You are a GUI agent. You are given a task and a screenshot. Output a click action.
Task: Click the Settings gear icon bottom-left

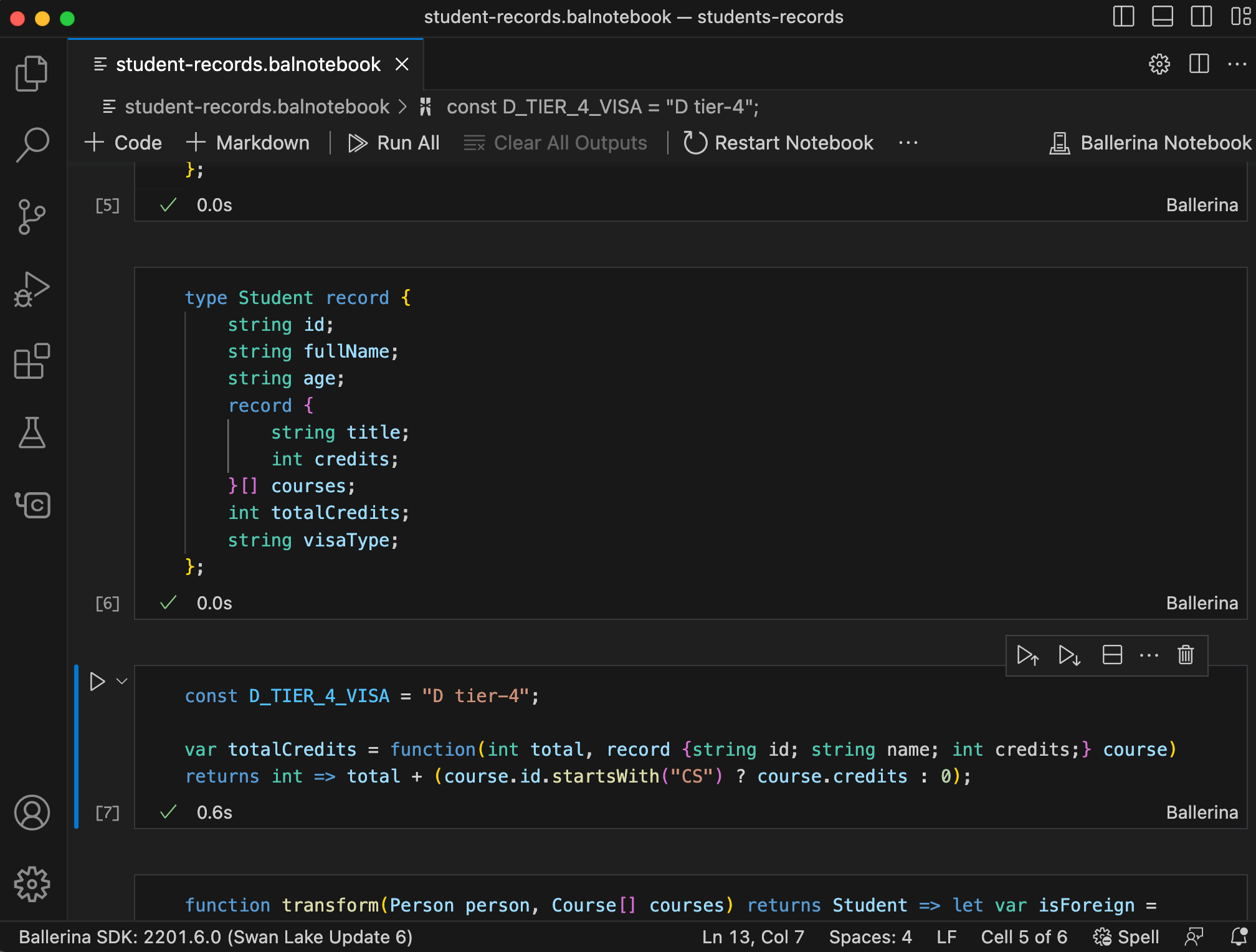[x=29, y=884]
